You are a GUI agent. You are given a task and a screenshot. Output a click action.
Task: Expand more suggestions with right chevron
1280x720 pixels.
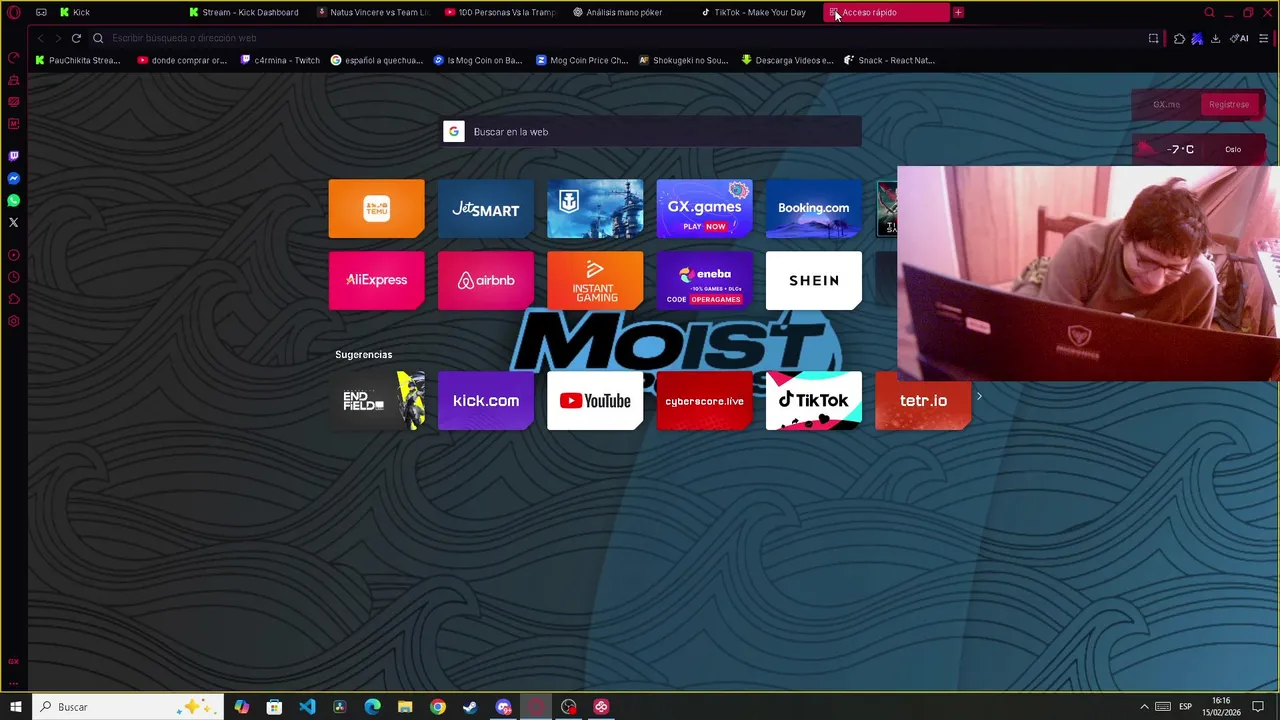click(979, 397)
